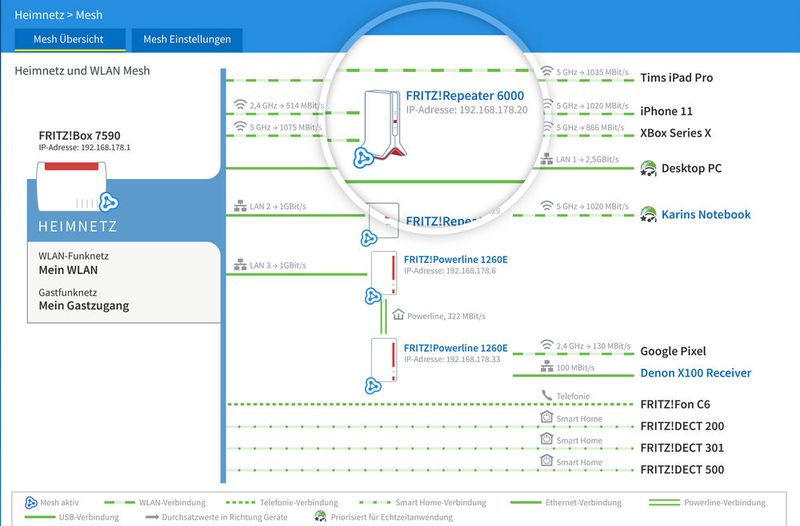This screenshot has width=800, height=526.
Task: Click the FRITZ!Repeater 6000 device image
Action: coord(385,123)
